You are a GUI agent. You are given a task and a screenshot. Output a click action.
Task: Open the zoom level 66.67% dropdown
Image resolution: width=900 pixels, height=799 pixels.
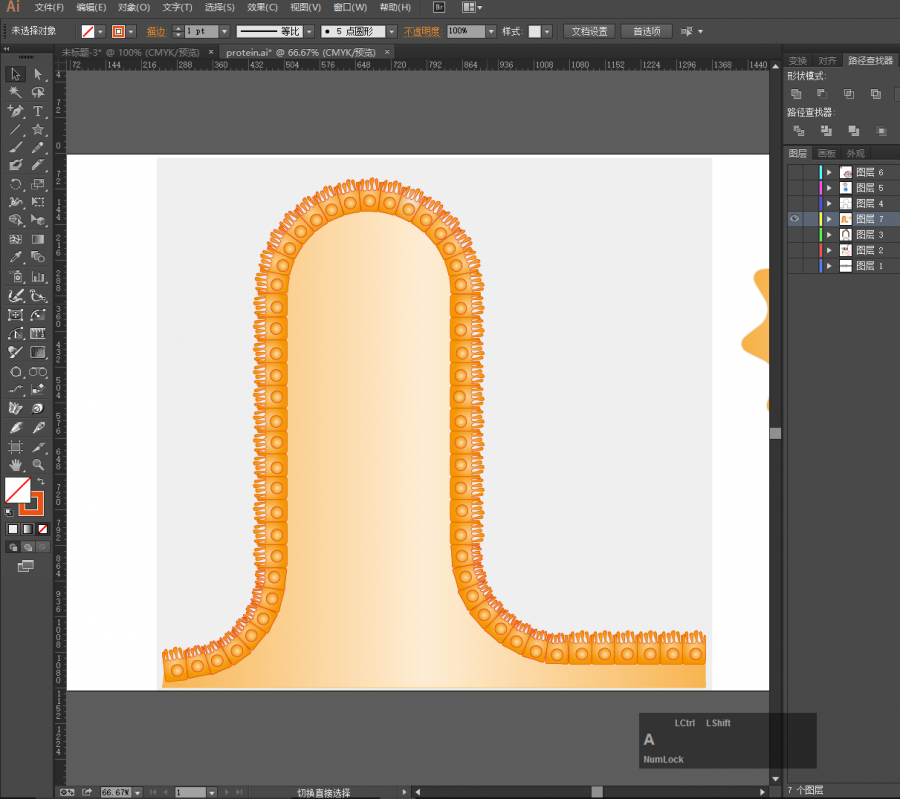137,792
